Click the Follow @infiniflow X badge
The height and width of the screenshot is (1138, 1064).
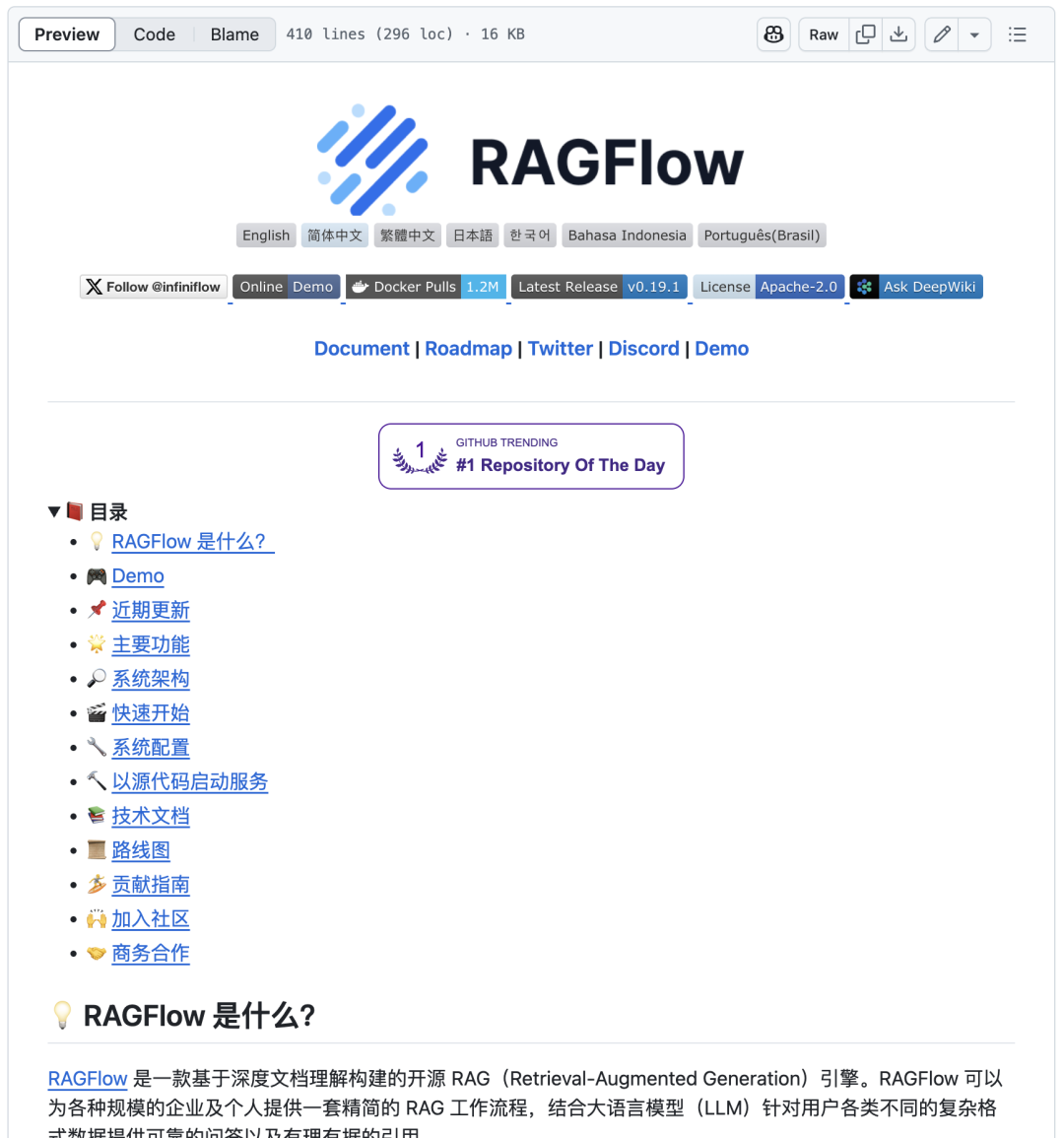point(153,286)
